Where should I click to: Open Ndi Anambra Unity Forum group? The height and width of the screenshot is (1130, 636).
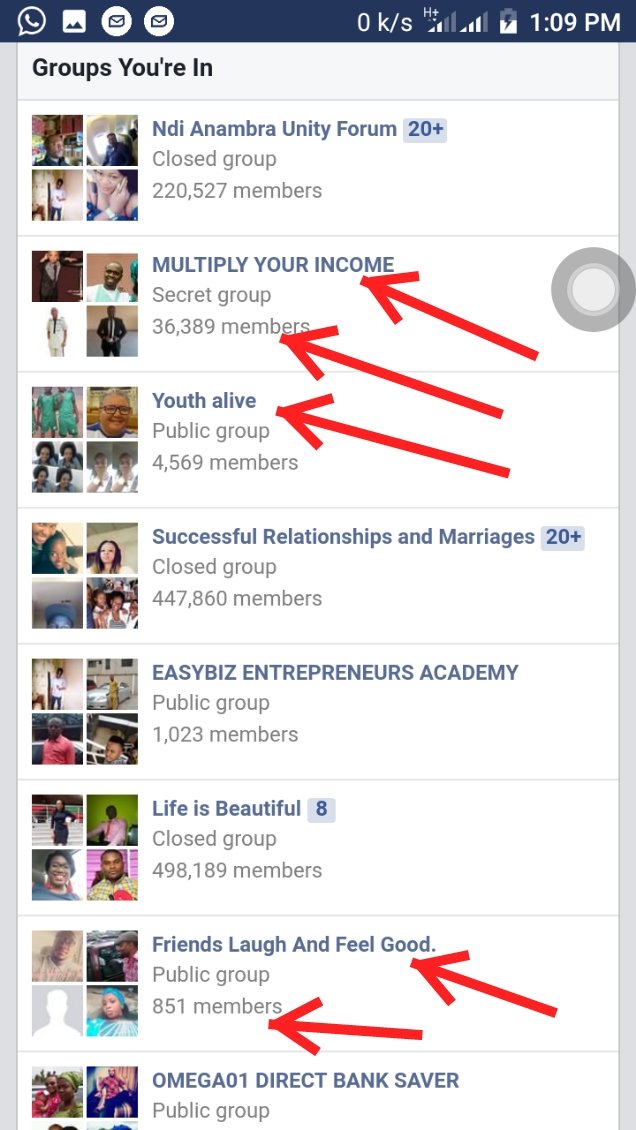pyautogui.click(x=318, y=167)
